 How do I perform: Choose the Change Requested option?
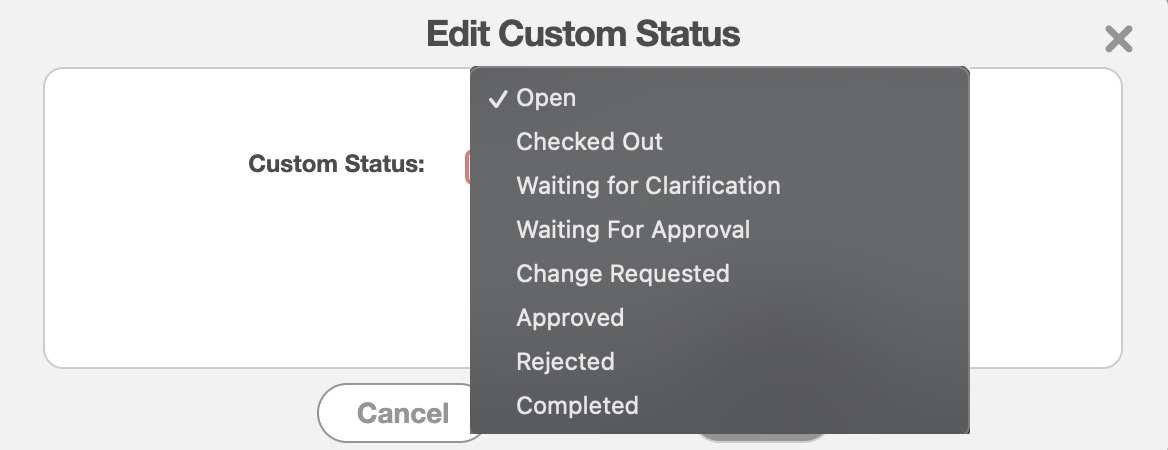click(623, 274)
